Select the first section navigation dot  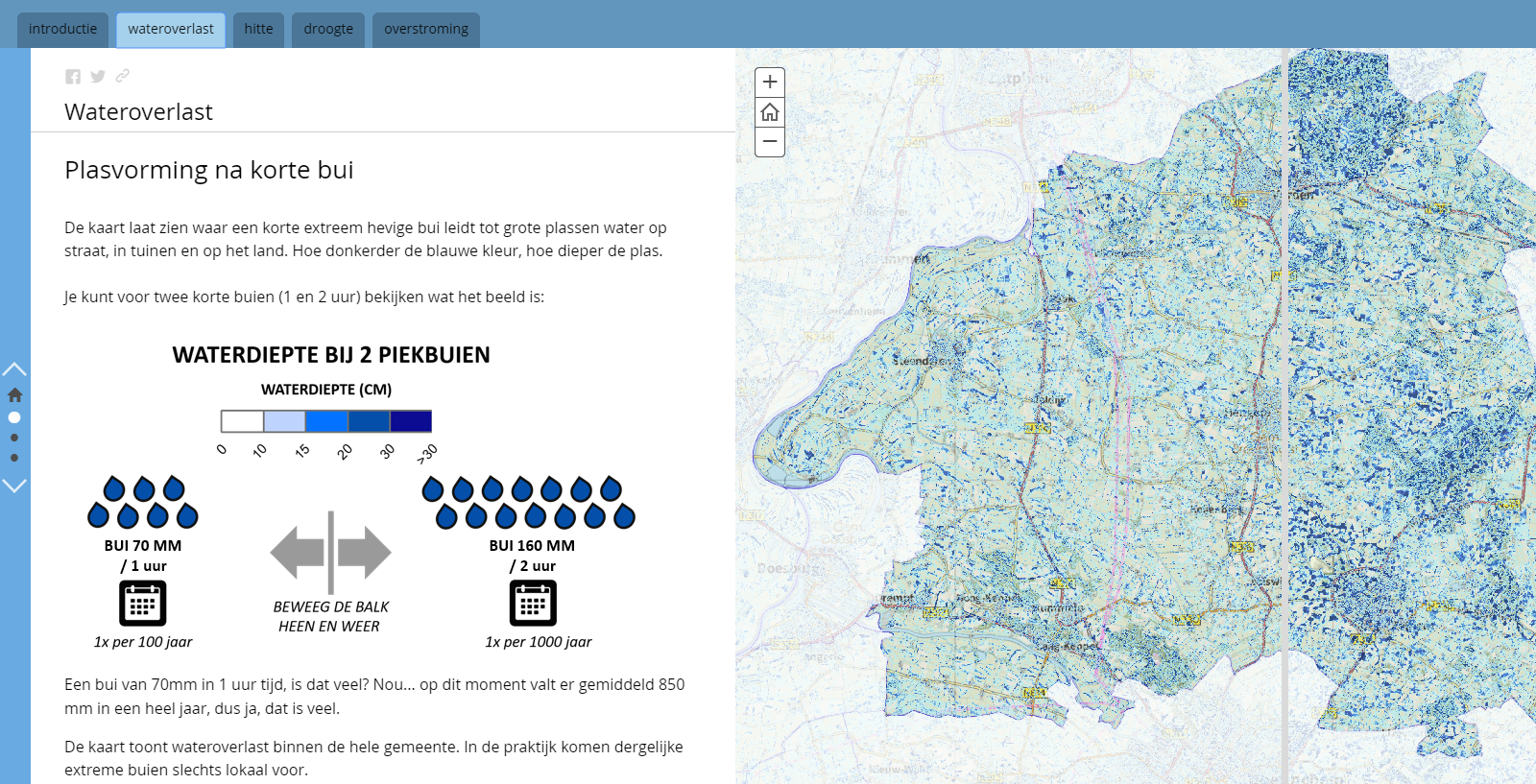[14, 417]
